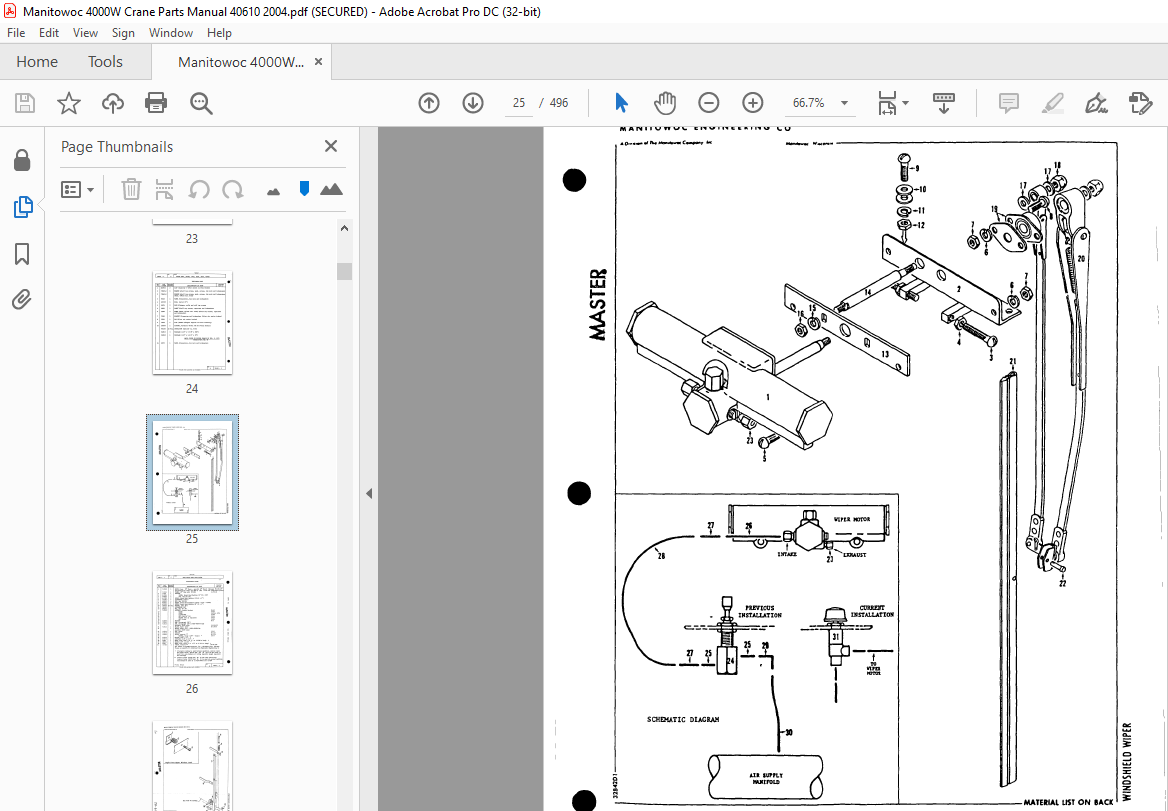Open the Sign menu
This screenshot has height=811, width=1168.
click(123, 33)
